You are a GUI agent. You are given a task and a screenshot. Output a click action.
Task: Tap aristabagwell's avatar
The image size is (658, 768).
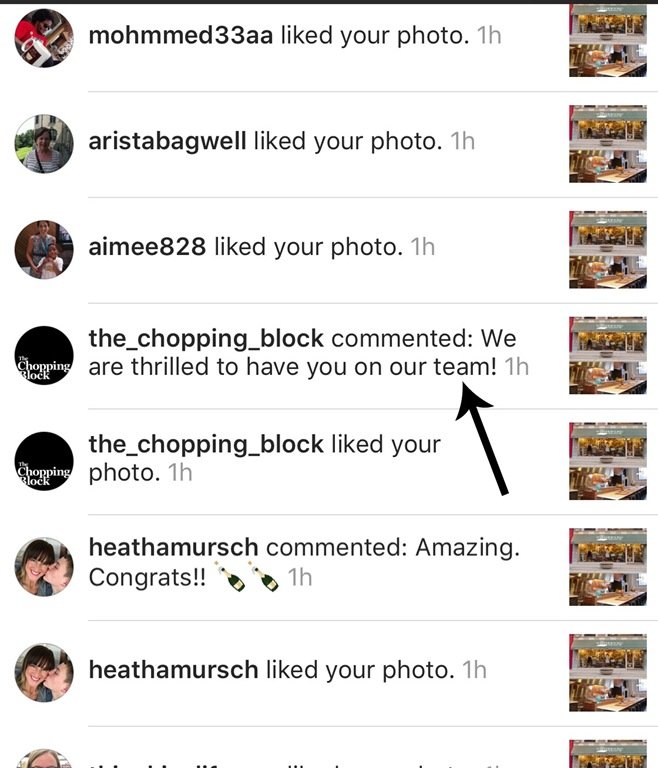tap(44, 144)
